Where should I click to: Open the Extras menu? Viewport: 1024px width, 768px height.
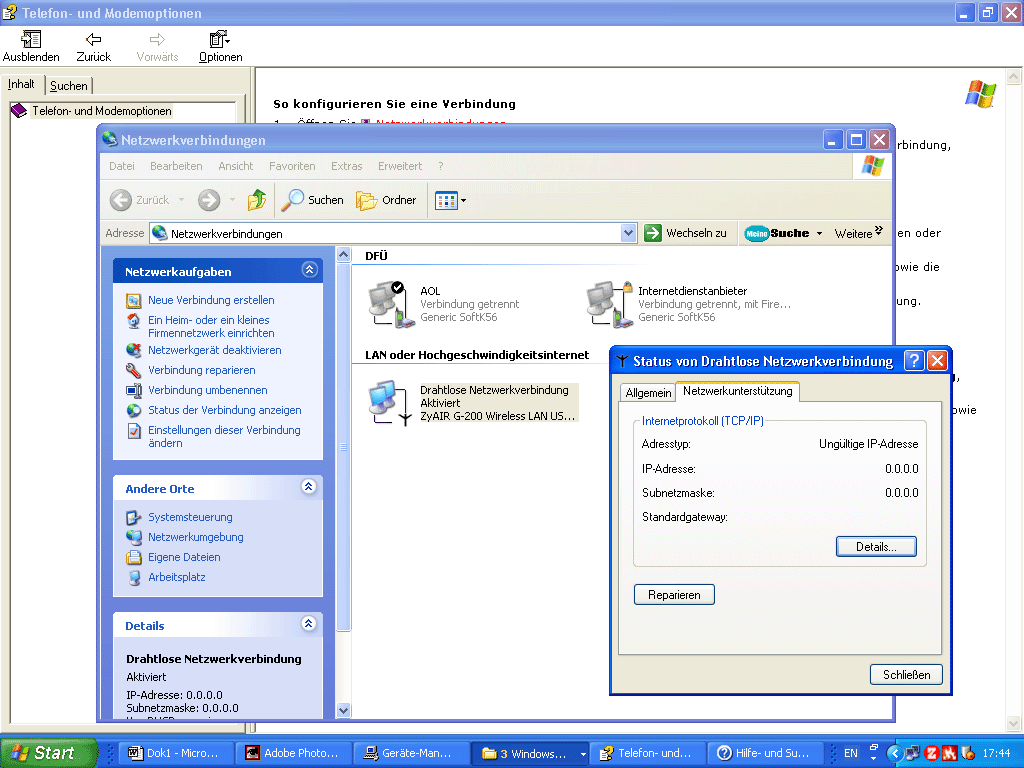pyautogui.click(x=346, y=166)
